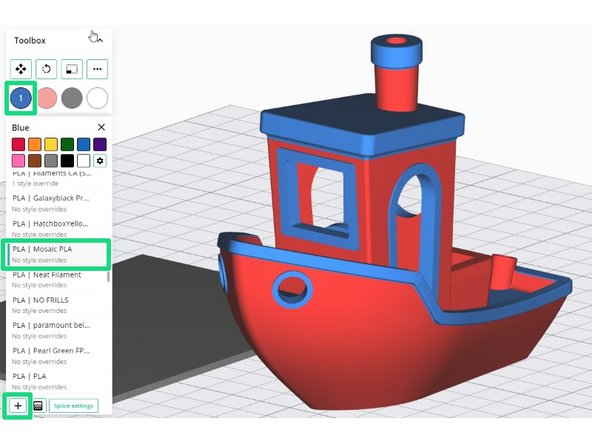The width and height of the screenshot is (592, 444).
Task: Pick the purple color swatch
Action: [x=100, y=144]
